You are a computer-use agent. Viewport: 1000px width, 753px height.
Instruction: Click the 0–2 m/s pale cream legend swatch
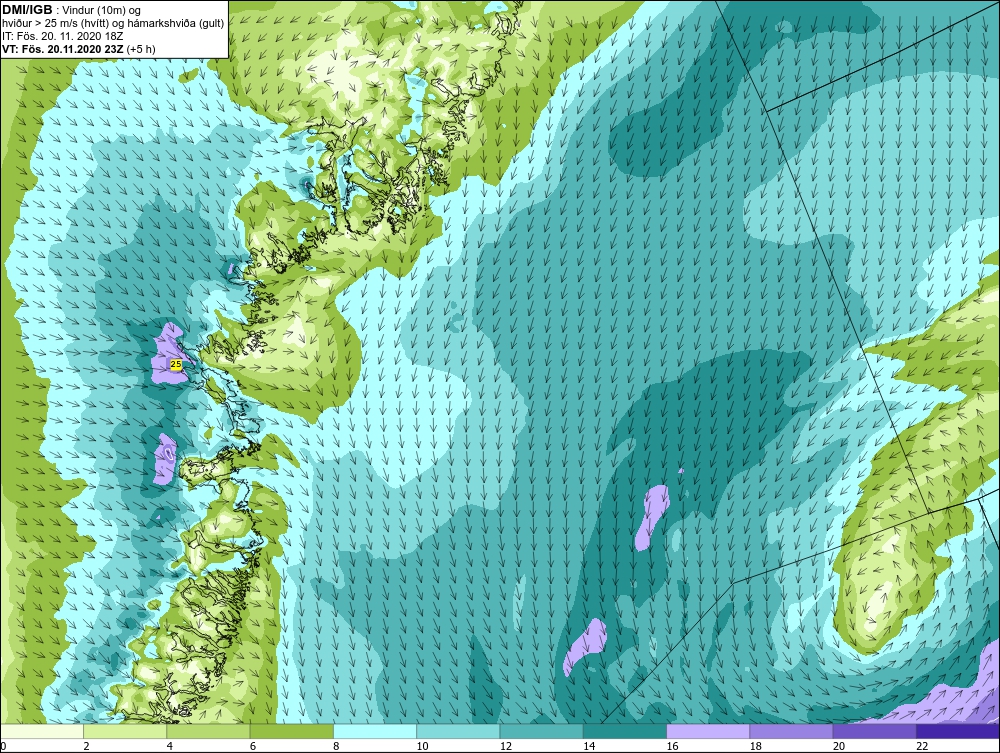click(x=41, y=731)
